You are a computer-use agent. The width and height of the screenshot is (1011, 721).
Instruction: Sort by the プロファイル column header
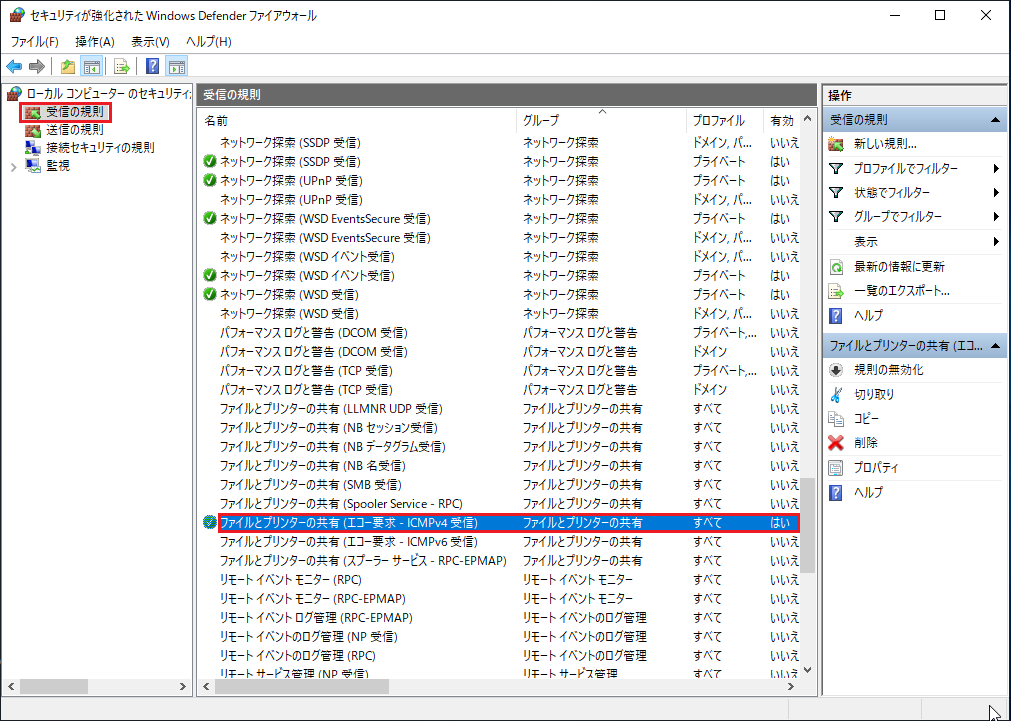[x=725, y=120]
